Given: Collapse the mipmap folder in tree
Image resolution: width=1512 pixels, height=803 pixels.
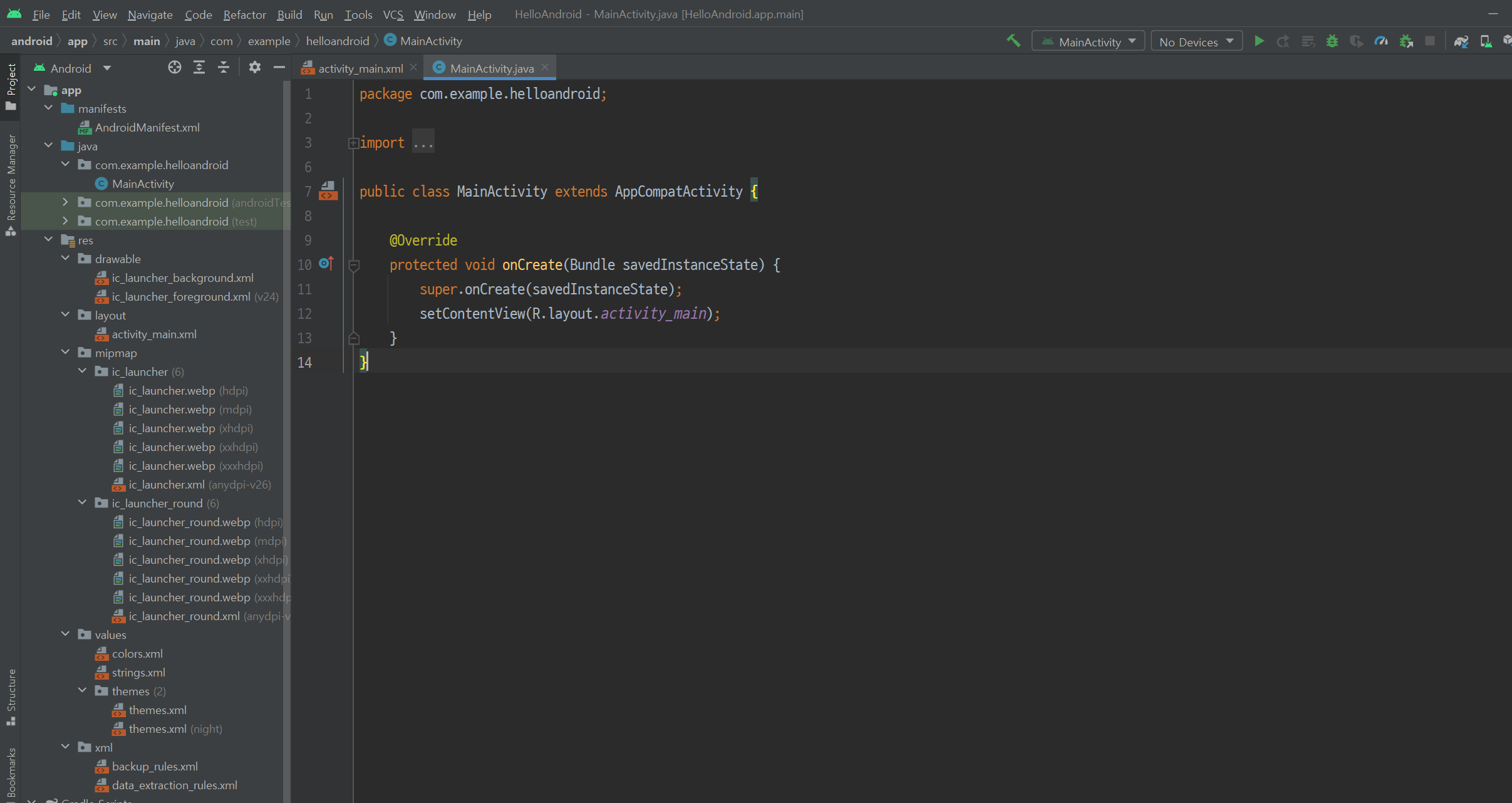Looking at the screenshot, I should coord(66,353).
